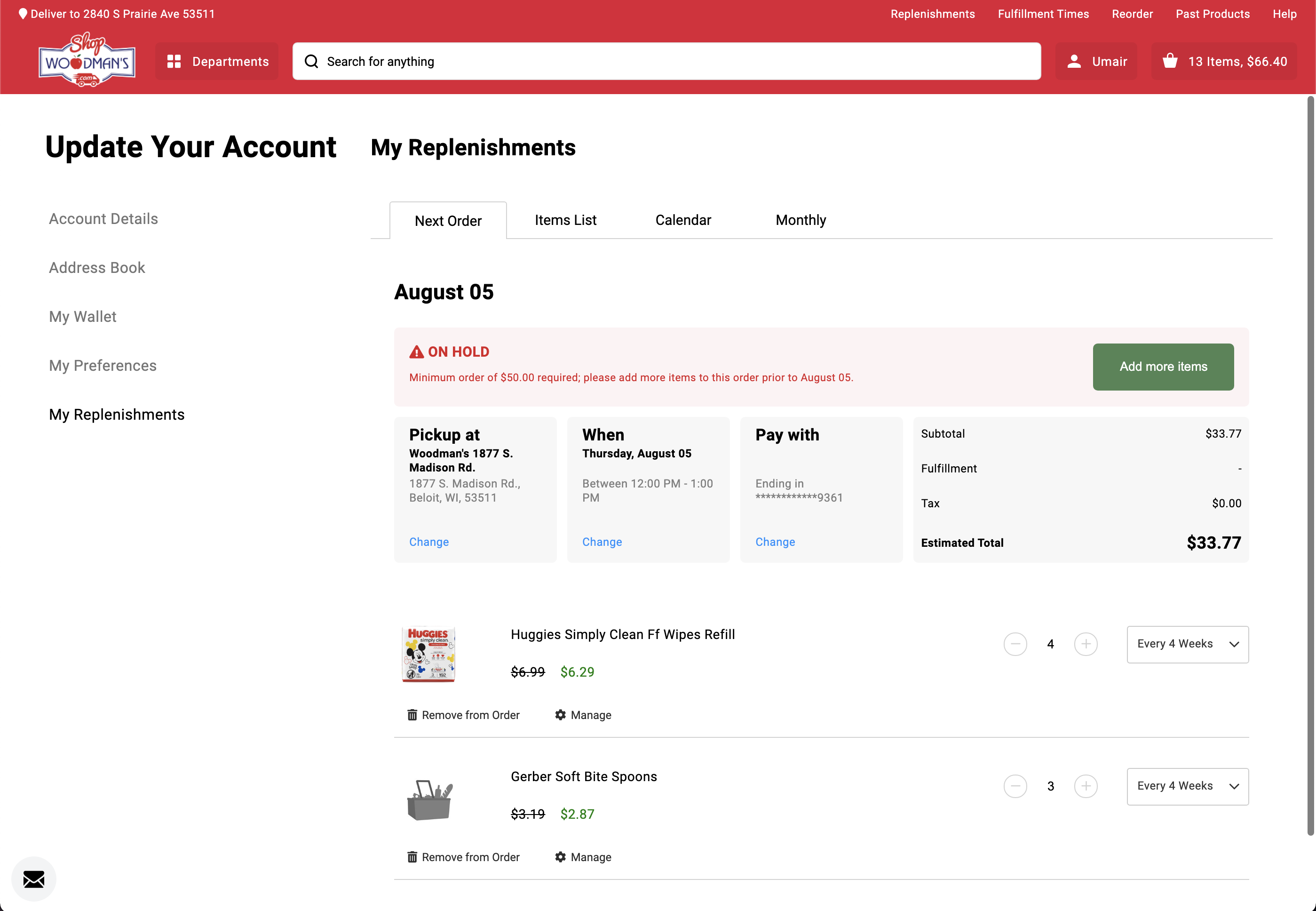
Task: Click the Huggies wipes product thumbnail
Action: click(x=429, y=654)
